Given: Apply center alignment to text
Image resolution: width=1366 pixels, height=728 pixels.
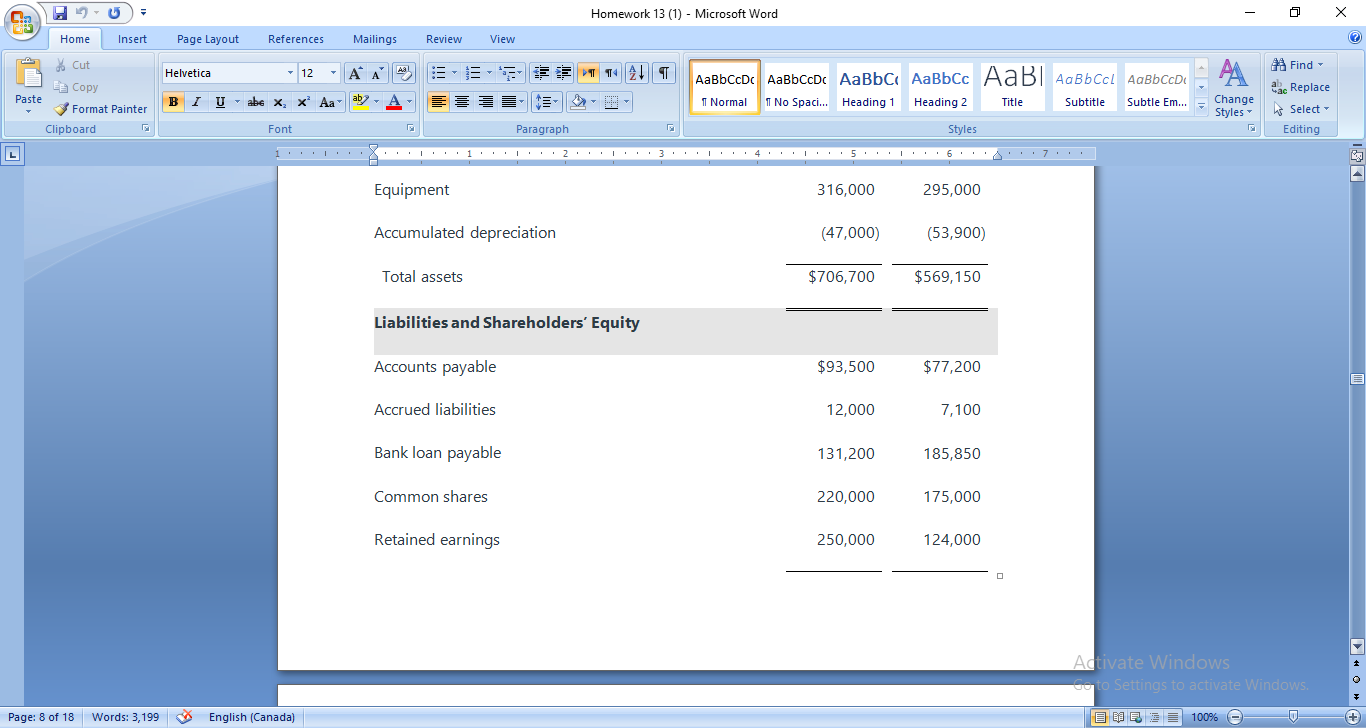Looking at the screenshot, I should 462,101.
